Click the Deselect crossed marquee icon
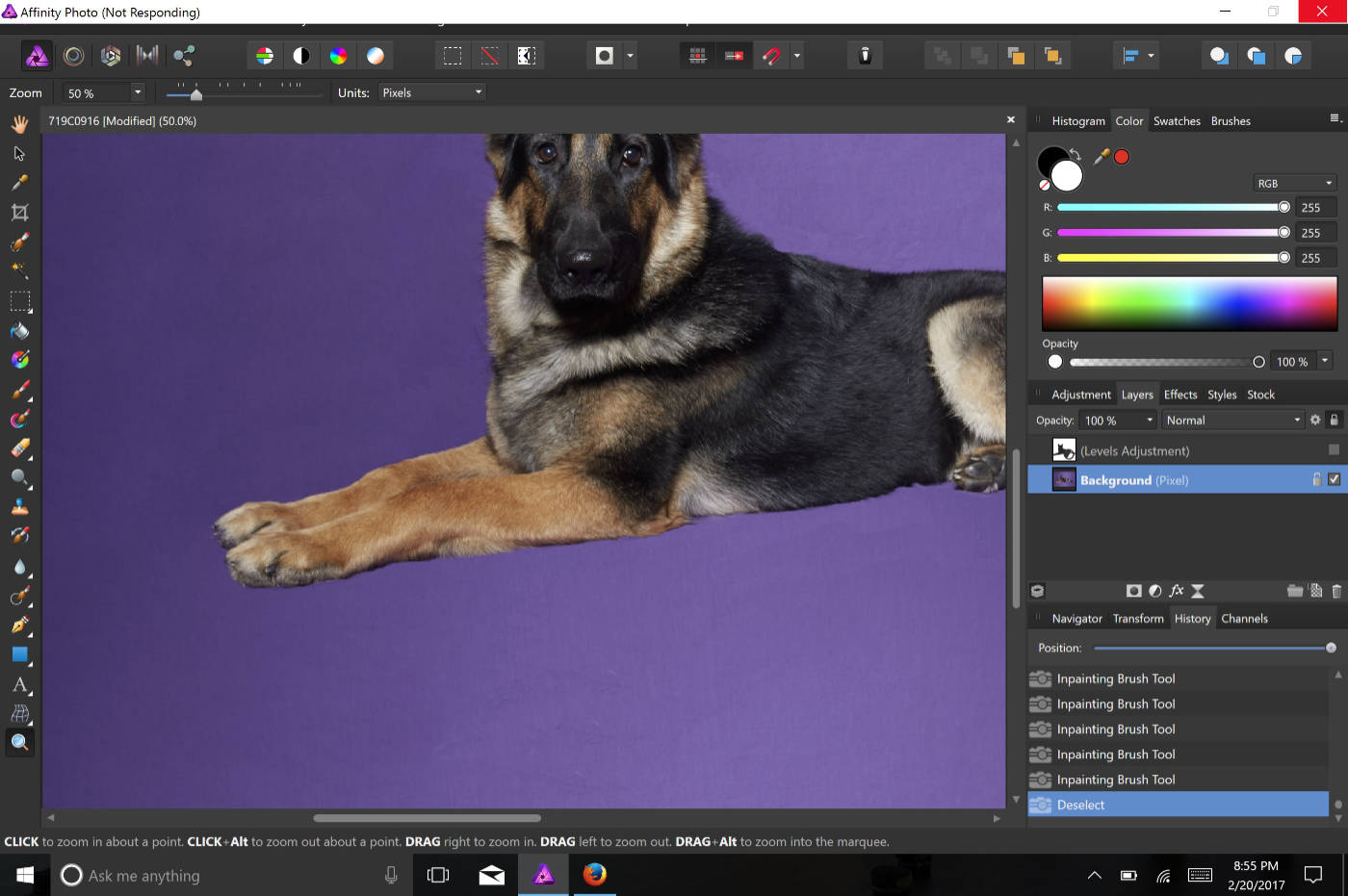1348x896 pixels. 489,56
